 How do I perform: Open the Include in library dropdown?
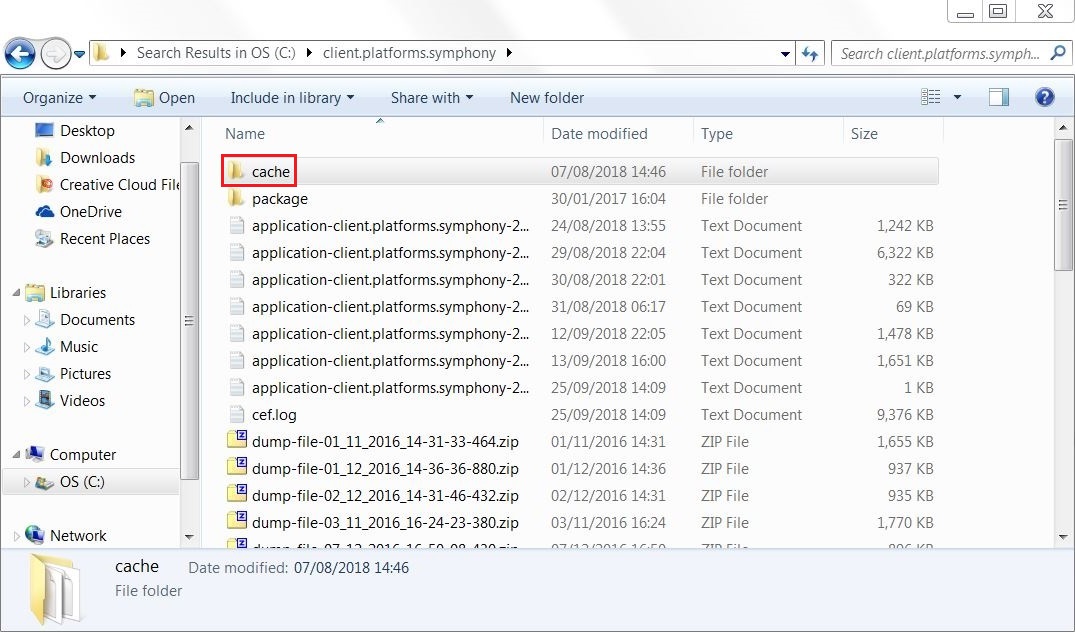291,97
